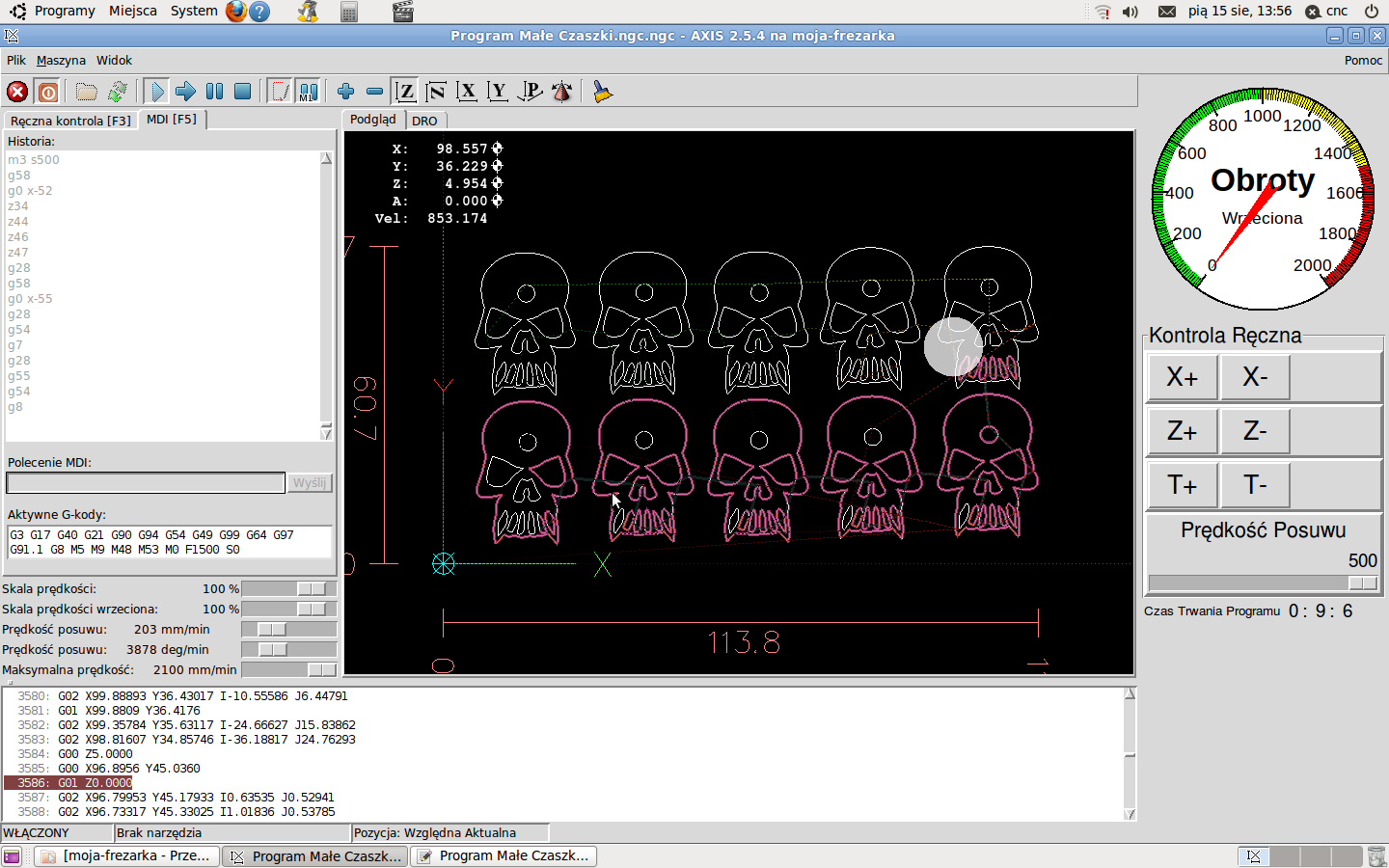
Task: Zoom out the preview with minus icon
Action: 374,92
